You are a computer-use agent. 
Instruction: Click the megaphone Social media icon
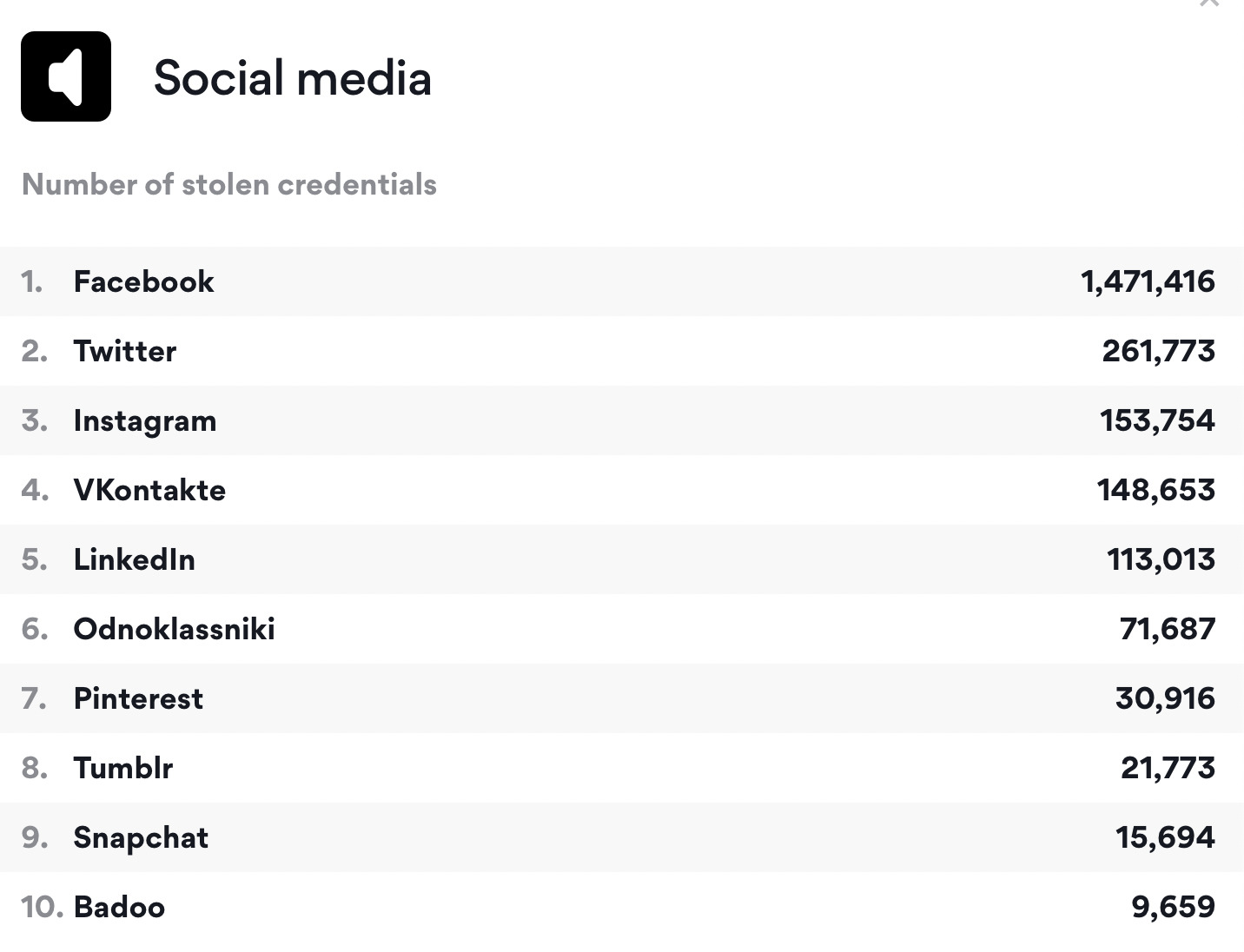66,76
